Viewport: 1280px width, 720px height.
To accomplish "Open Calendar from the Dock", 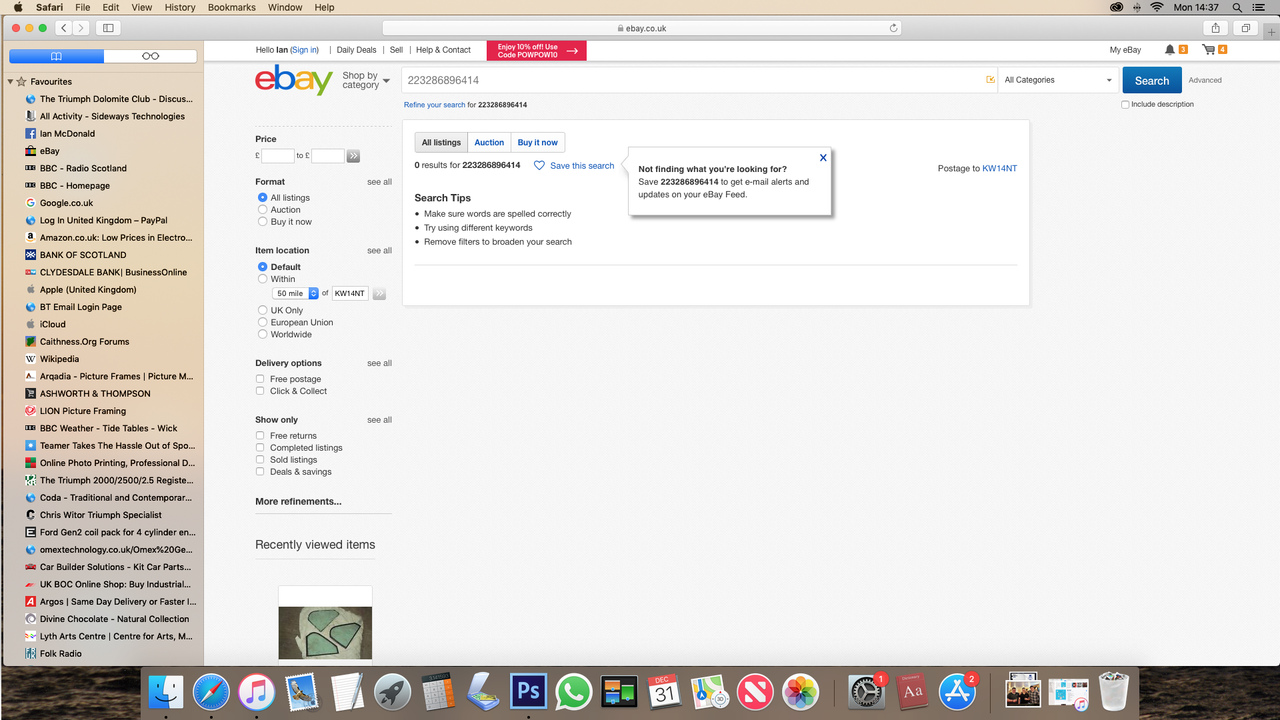I will pos(664,692).
